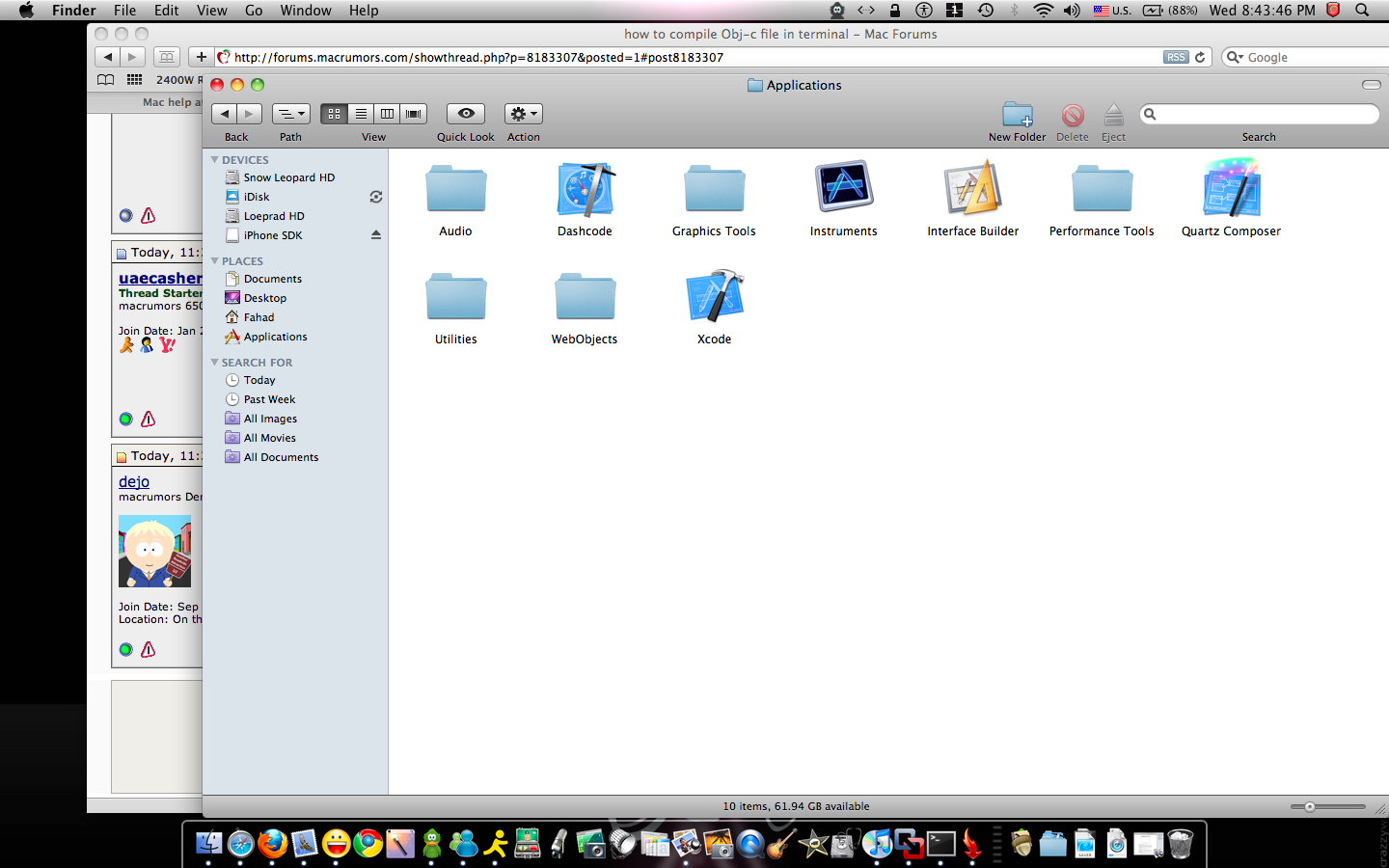Select the Instruments application icon
This screenshot has width=1389, height=868.
tap(844, 187)
